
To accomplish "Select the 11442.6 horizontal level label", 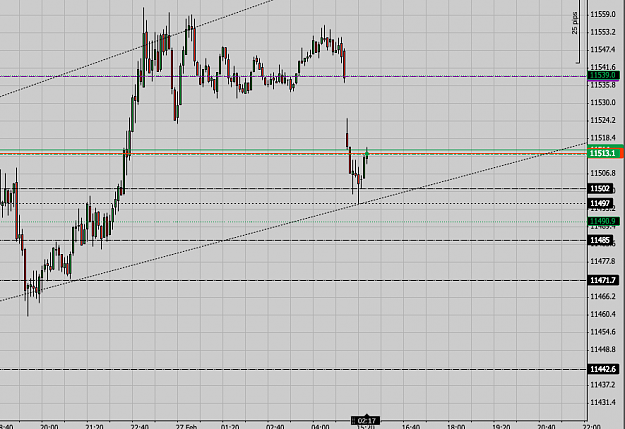I will coord(603,369).
